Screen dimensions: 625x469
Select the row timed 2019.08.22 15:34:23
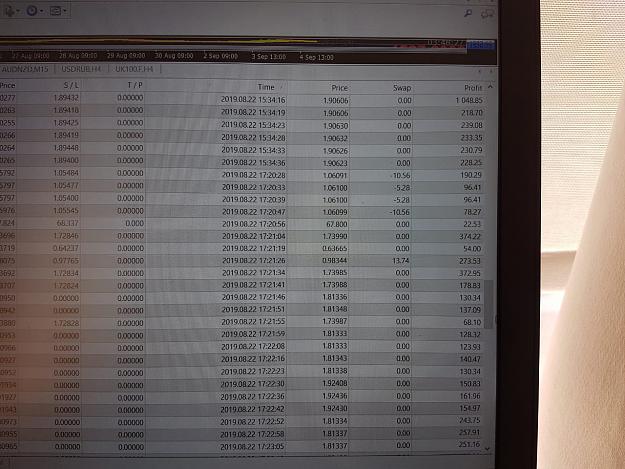point(242,125)
